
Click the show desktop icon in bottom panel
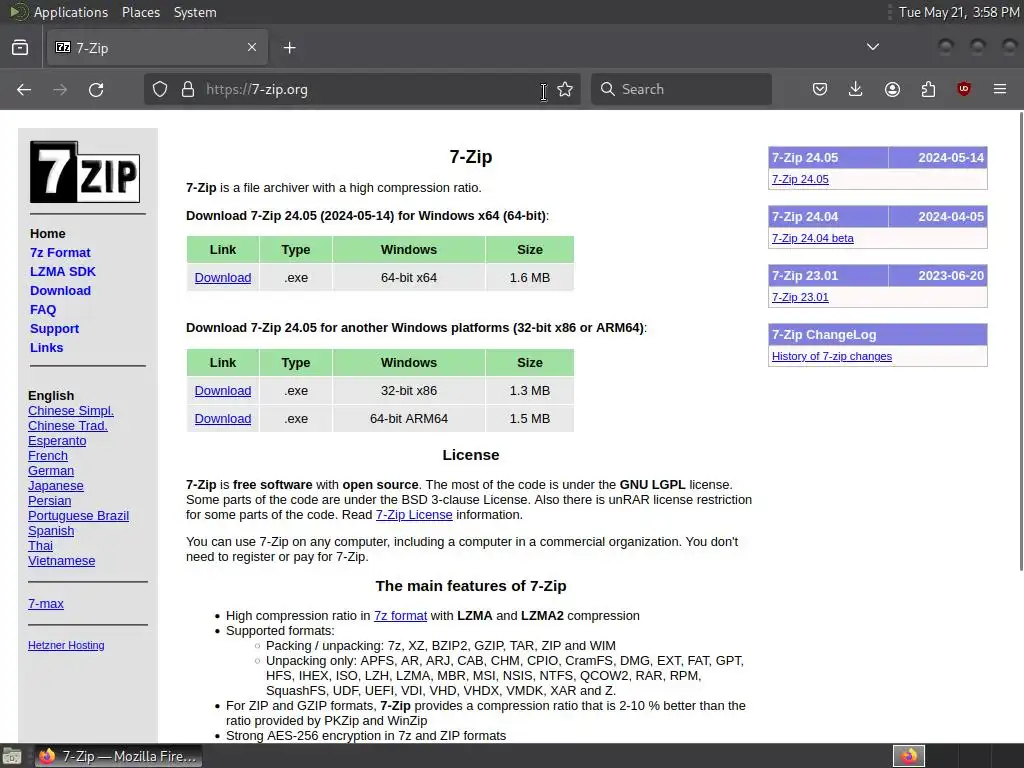[x=12, y=756]
